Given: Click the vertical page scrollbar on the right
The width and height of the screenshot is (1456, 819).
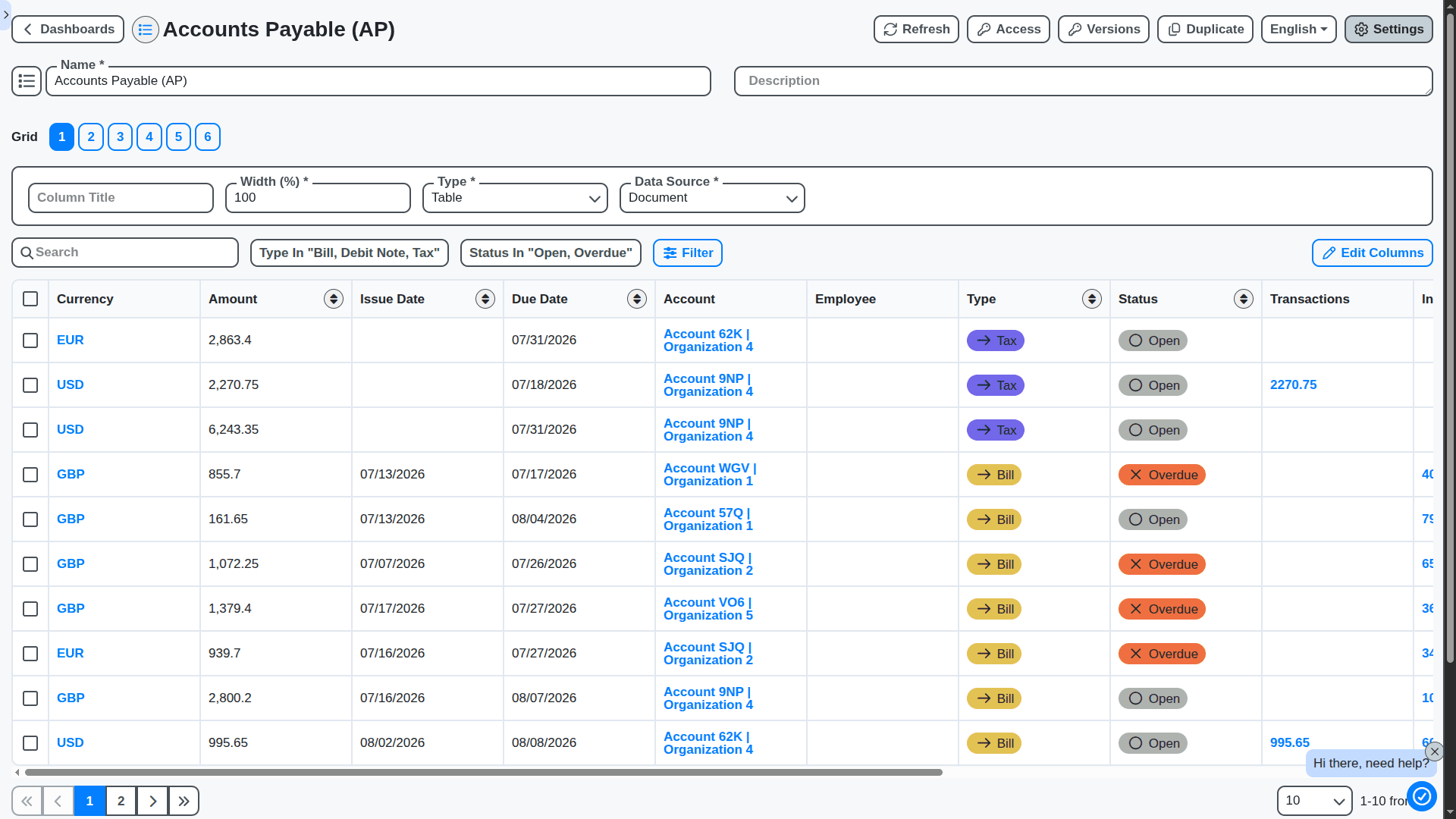Looking at the screenshot, I should click(1450, 337).
